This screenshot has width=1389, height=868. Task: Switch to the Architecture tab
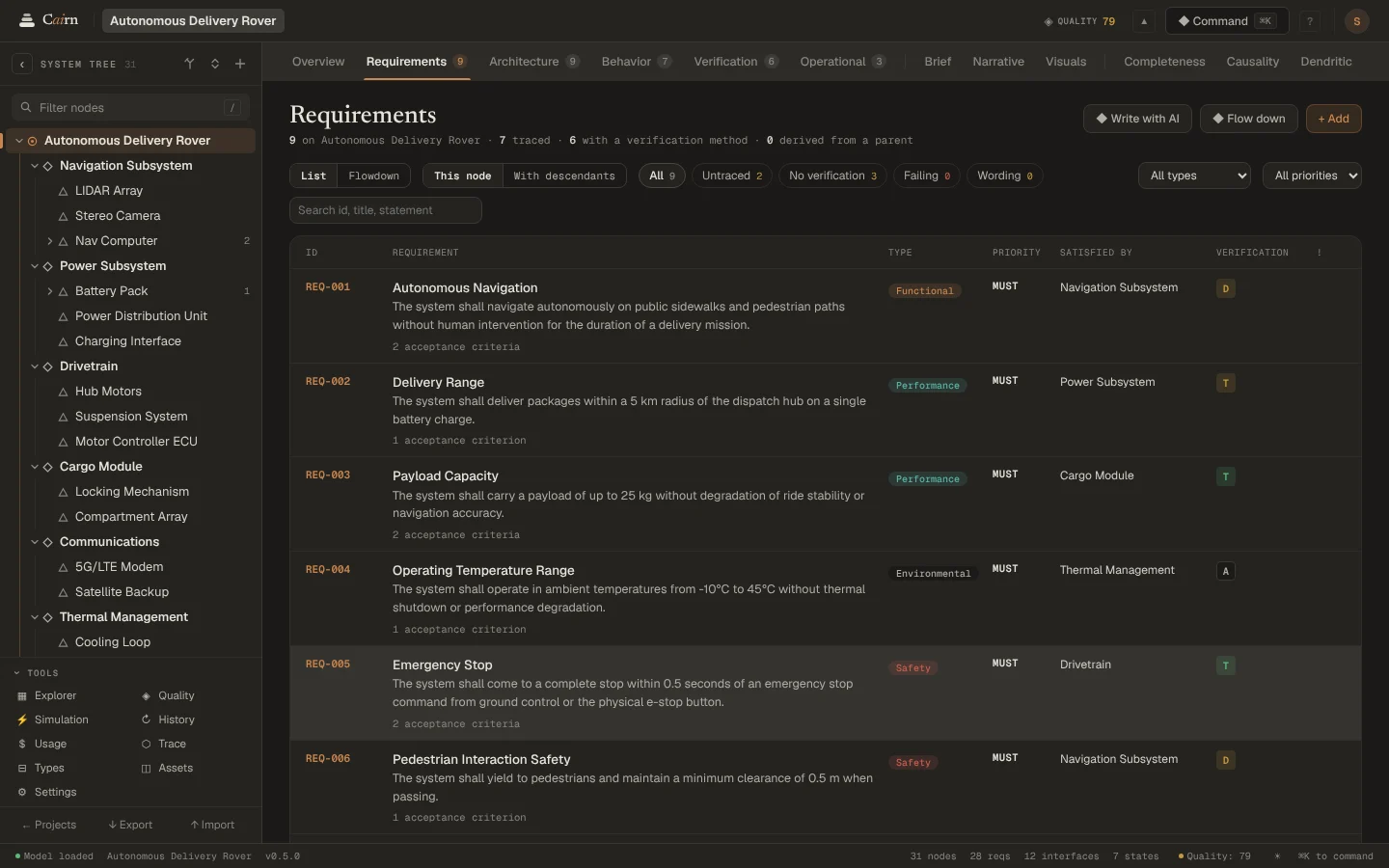(533, 62)
